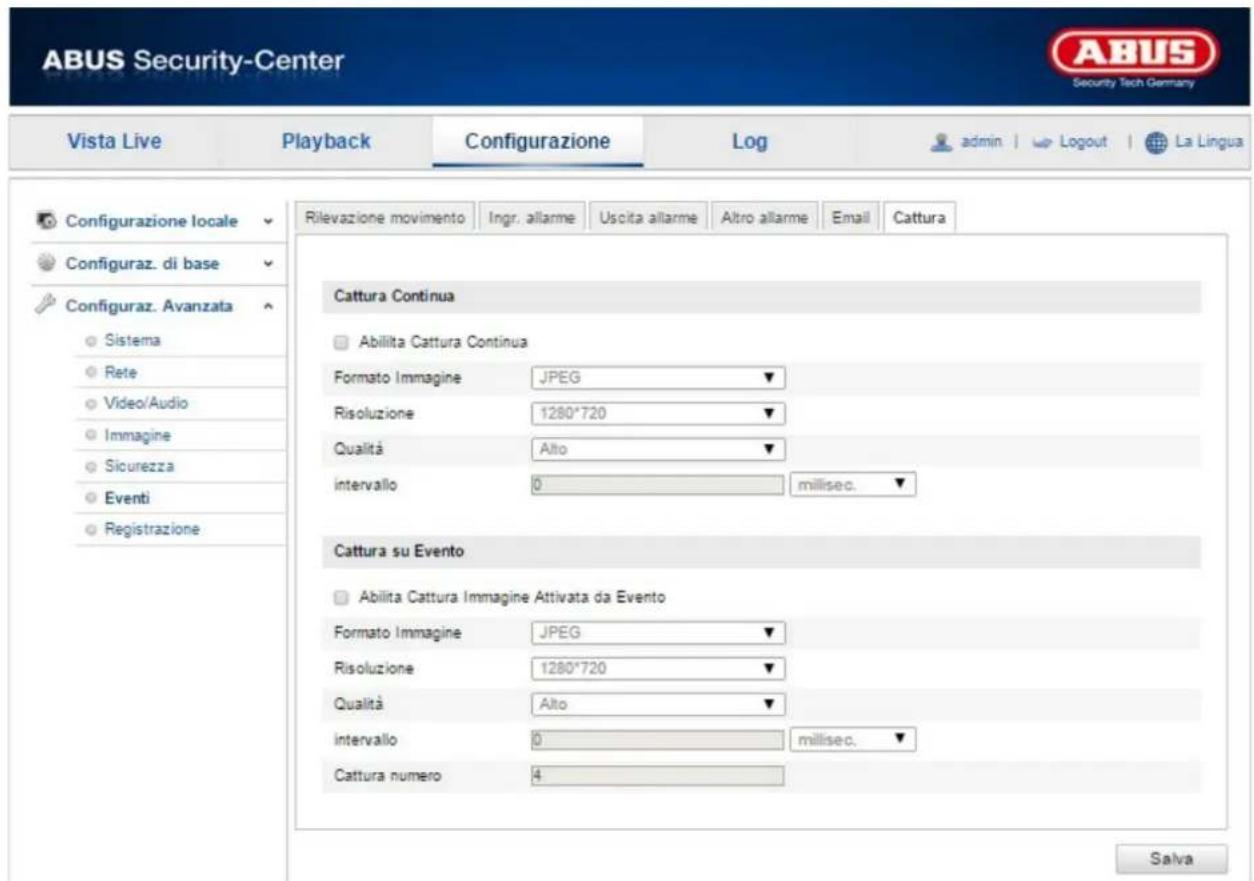Image resolution: width=1254 pixels, height=881 pixels.
Task: Open the Altro allarme tab
Action: click(764, 217)
